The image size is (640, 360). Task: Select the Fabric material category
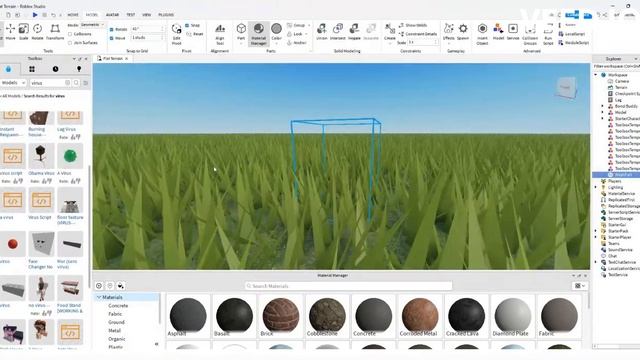[x=115, y=314]
